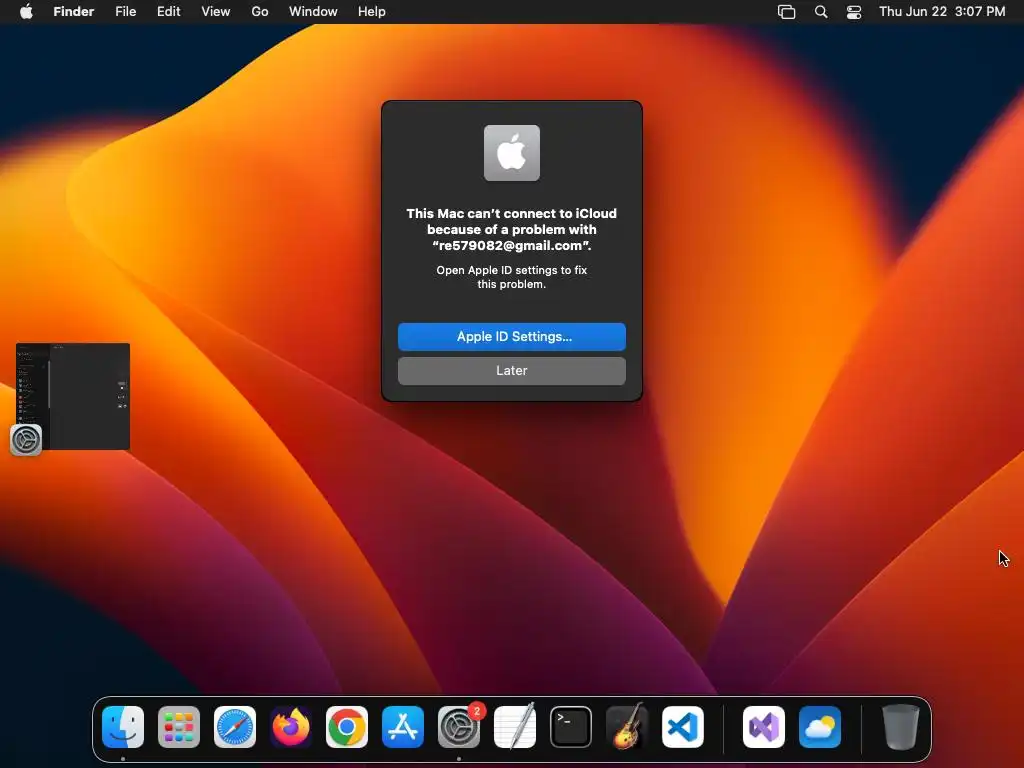Viewport: 1024px width, 768px height.
Task: Open Launchpad in the Dock
Action: pos(179,727)
